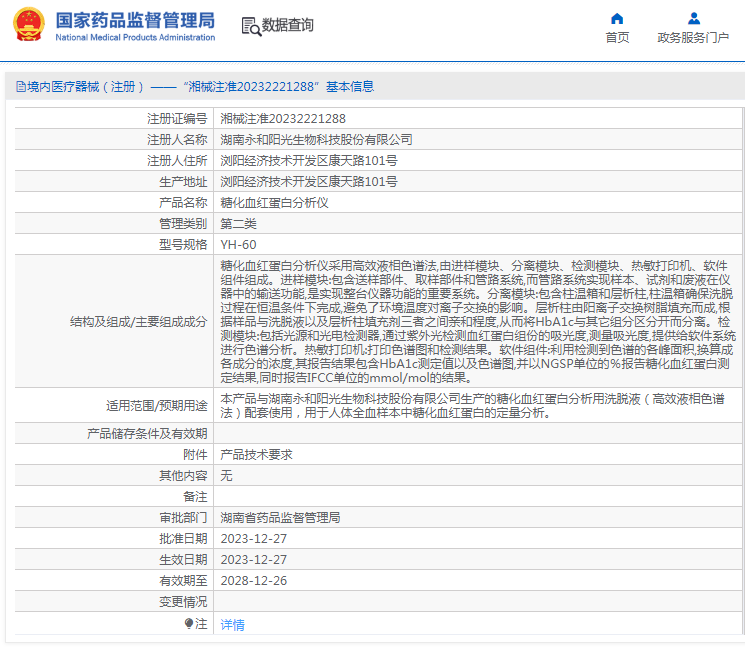Select attachment value 产品技术要求
Image resolution: width=745 pixels, height=648 pixels.
[x=257, y=454]
